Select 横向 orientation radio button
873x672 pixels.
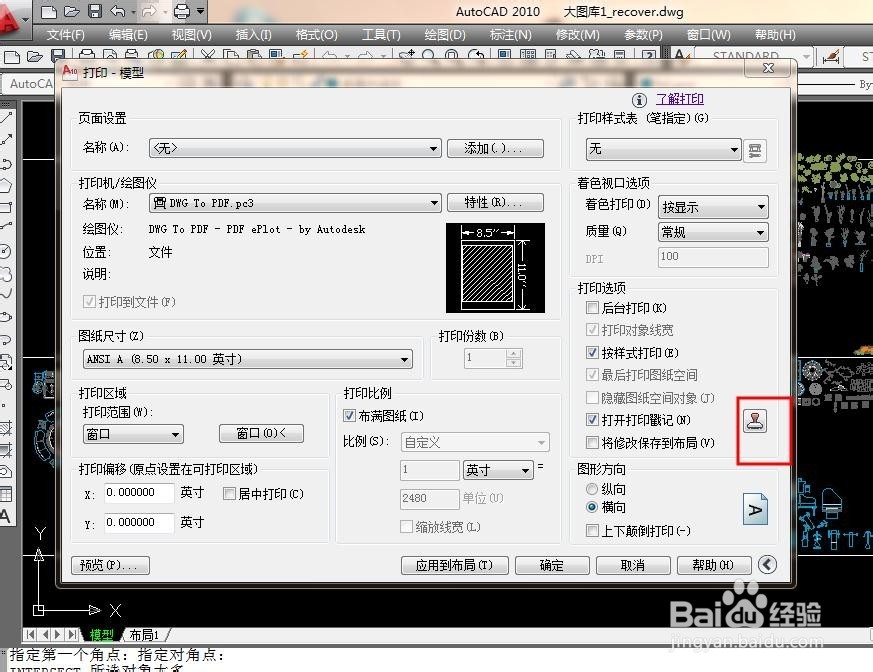(x=592, y=507)
